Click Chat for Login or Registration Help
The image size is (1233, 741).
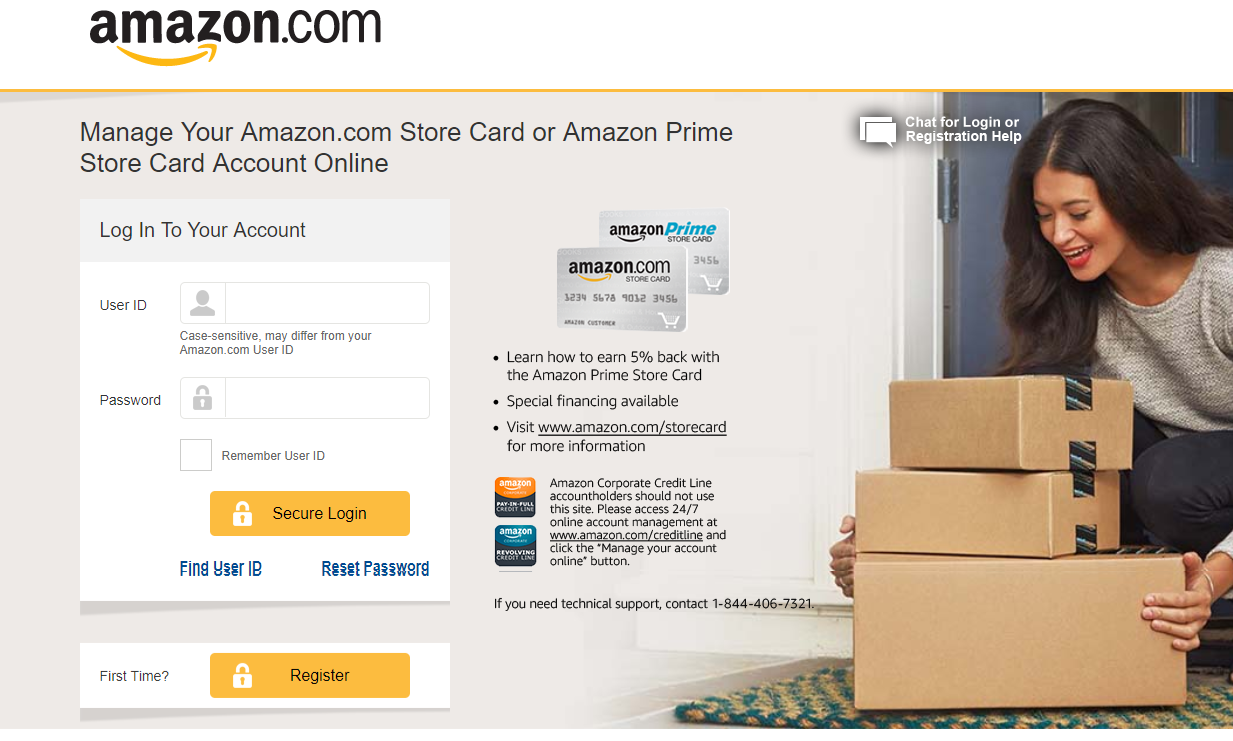pyautogui.click(x=963, y=129)
